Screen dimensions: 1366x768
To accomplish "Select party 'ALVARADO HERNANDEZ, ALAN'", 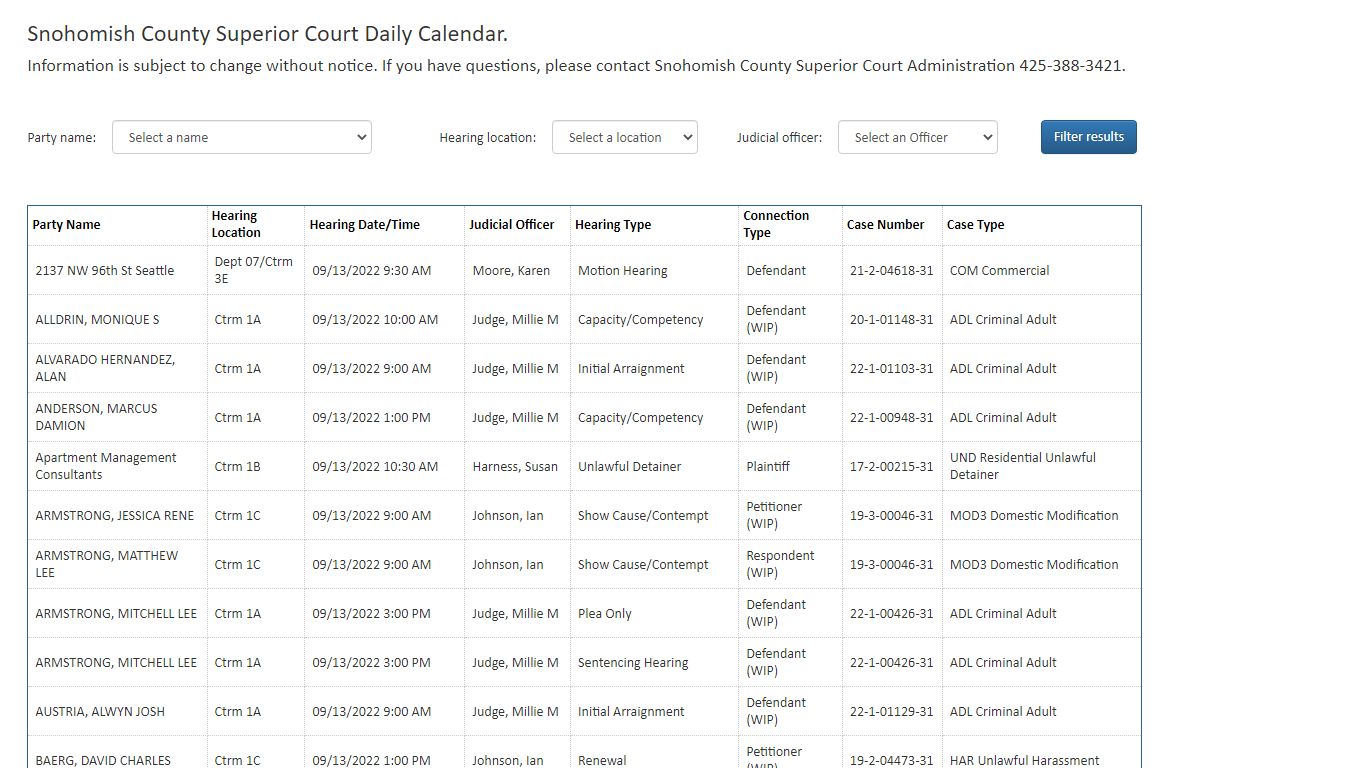I will point(105,368).
